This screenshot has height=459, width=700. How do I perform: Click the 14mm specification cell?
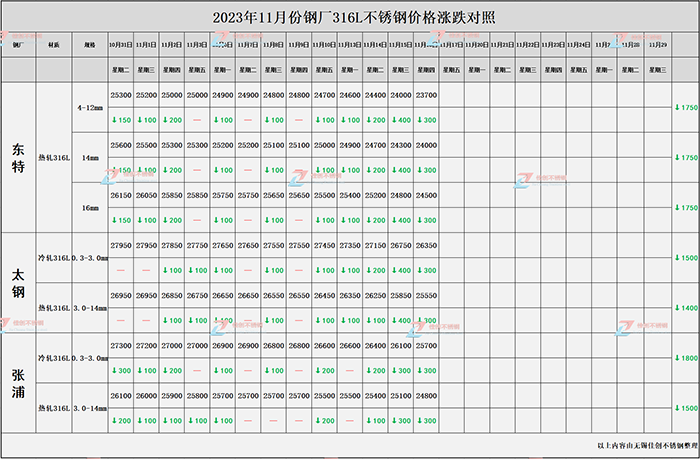pyautogui.click(x=90, y=158)
